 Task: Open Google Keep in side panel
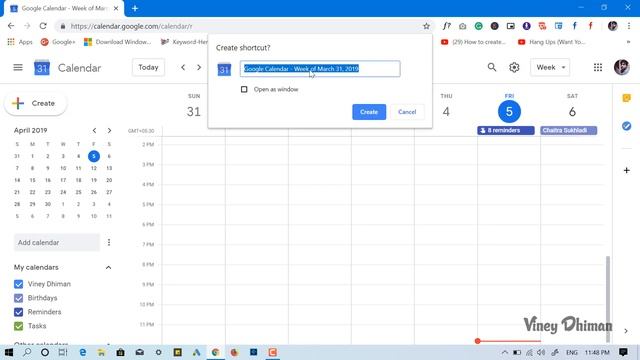[x=627, y=98]
